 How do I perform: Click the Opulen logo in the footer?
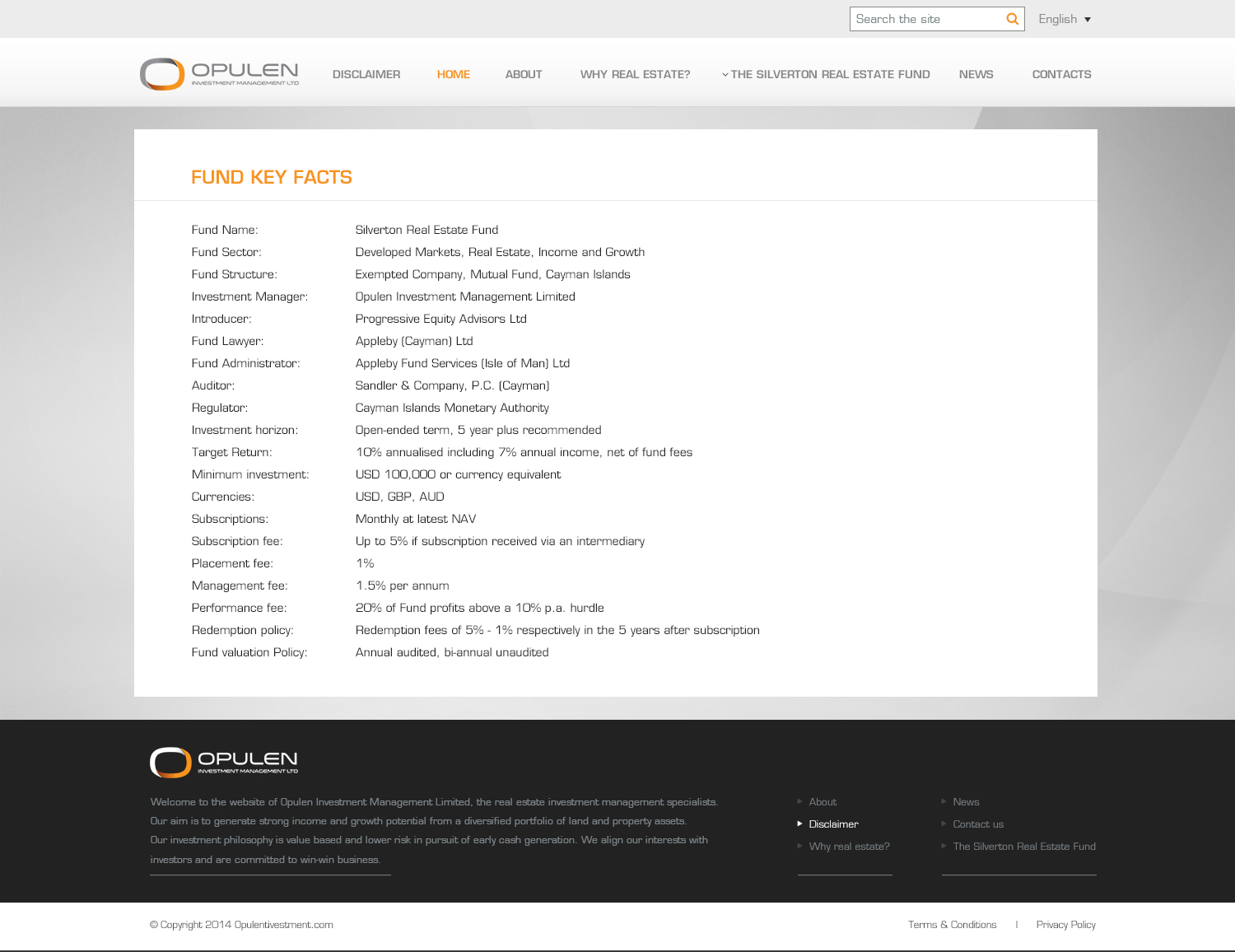tap(224, 763)
